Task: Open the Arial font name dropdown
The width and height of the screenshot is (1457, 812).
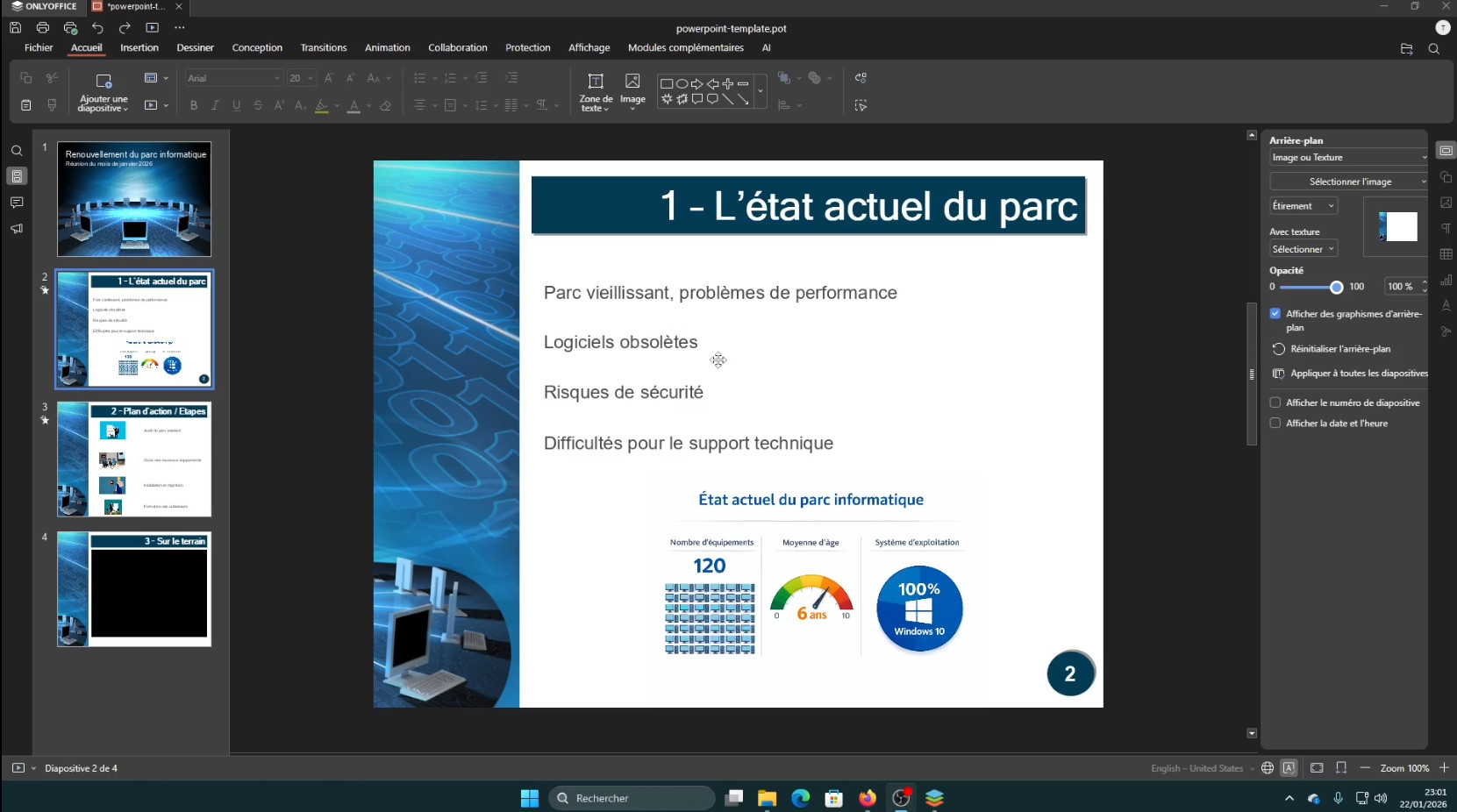Action: click(x=233, y=78)
